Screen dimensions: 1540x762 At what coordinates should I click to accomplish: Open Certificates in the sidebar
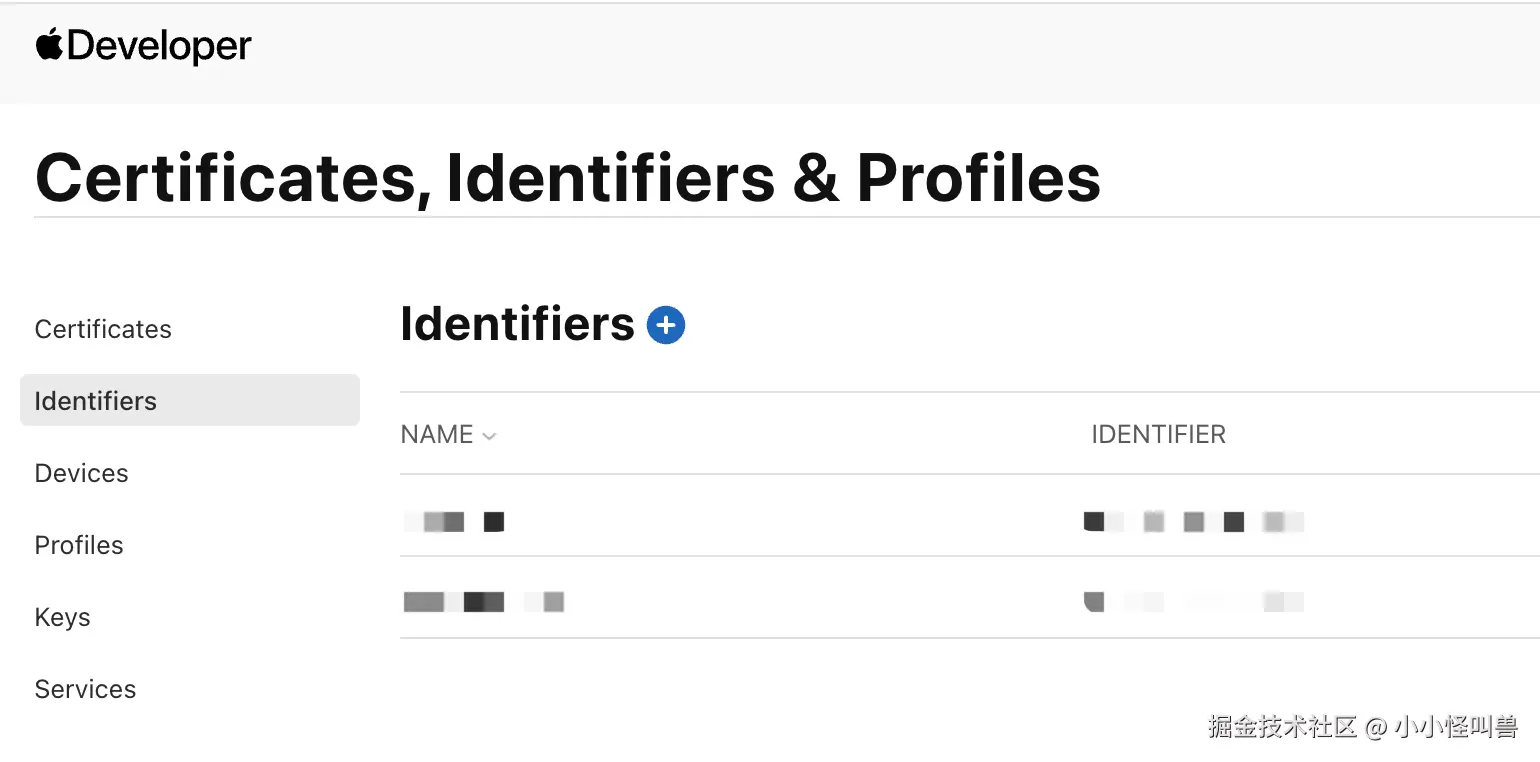(x=103, y=329)
